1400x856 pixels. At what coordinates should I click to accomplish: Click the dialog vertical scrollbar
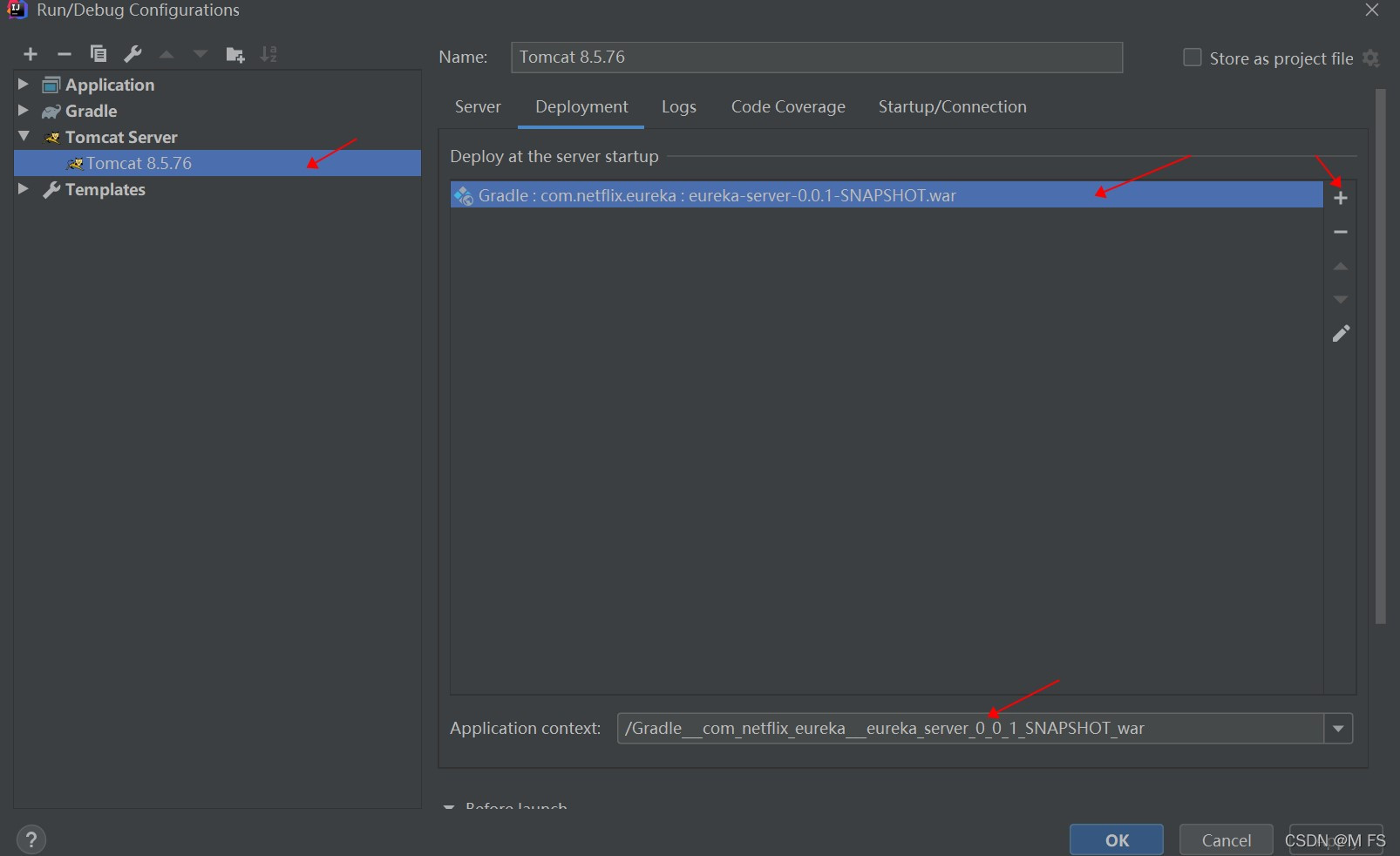tap(1381, 356)
